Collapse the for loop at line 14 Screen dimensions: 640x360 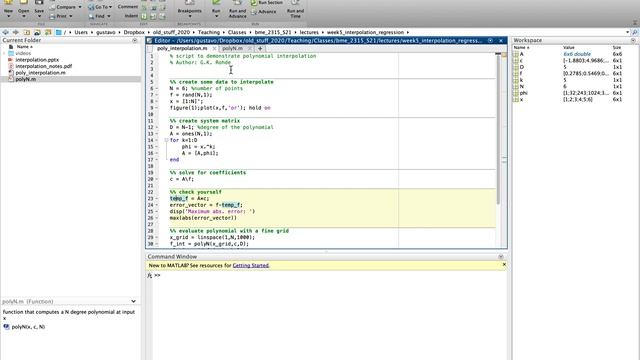click(x=166, y=140)
